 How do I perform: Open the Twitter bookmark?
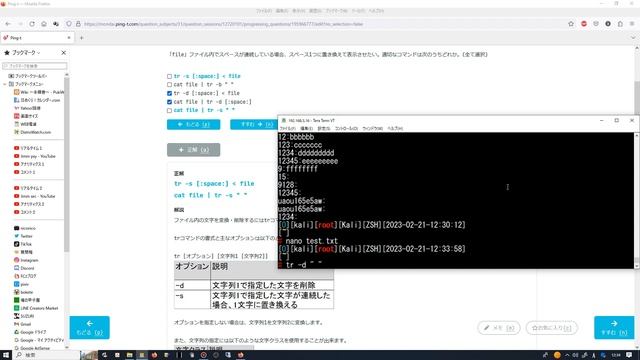pyautogui.click(x=23, y=236)
